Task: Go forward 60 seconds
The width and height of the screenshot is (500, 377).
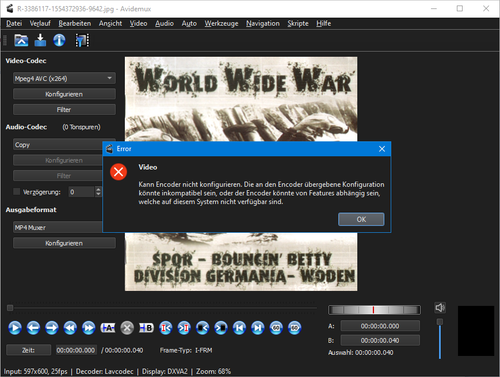Action: pos(294,328)
